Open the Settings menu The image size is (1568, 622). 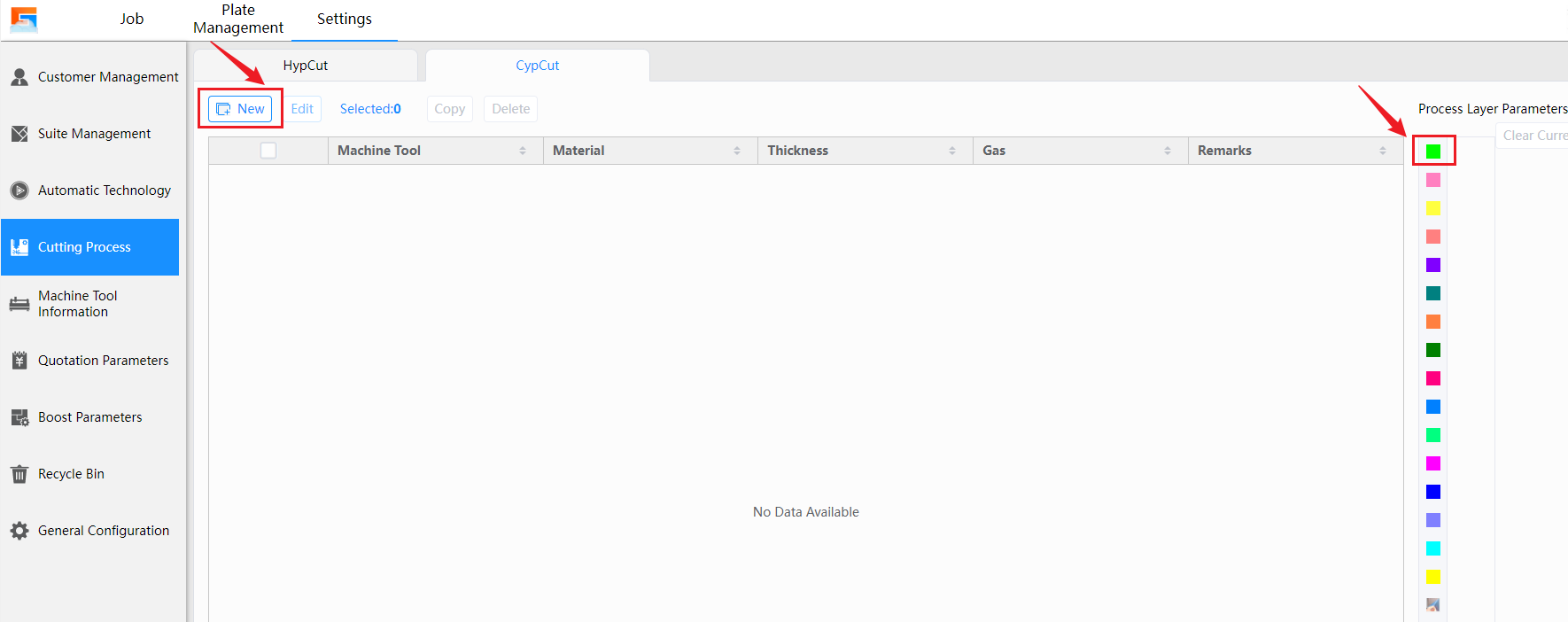[x=345, y=19]
